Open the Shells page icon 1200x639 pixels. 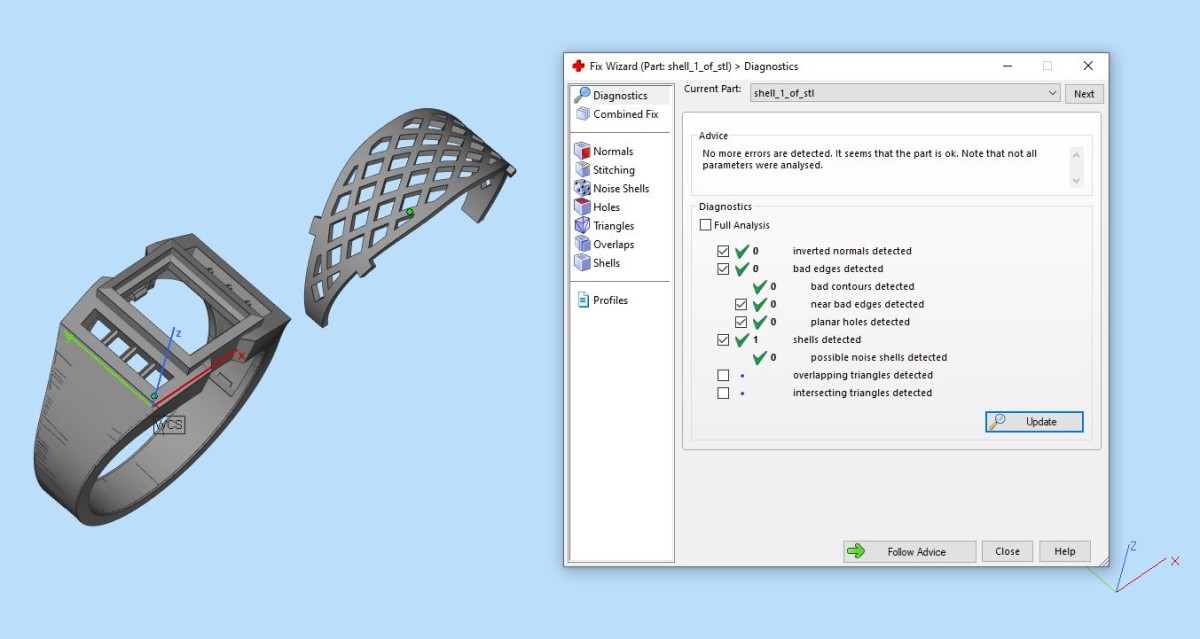(x=582, y=263)
